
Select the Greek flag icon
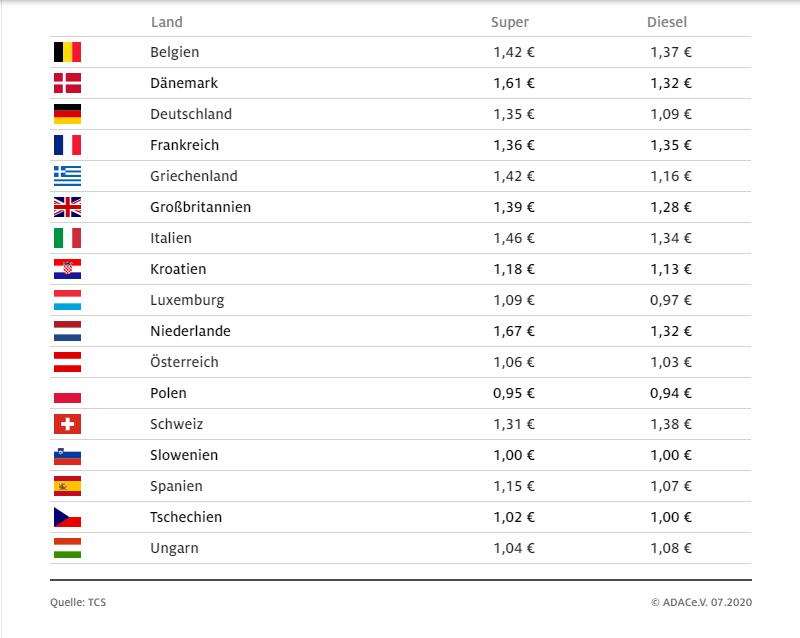coord(67,176)
